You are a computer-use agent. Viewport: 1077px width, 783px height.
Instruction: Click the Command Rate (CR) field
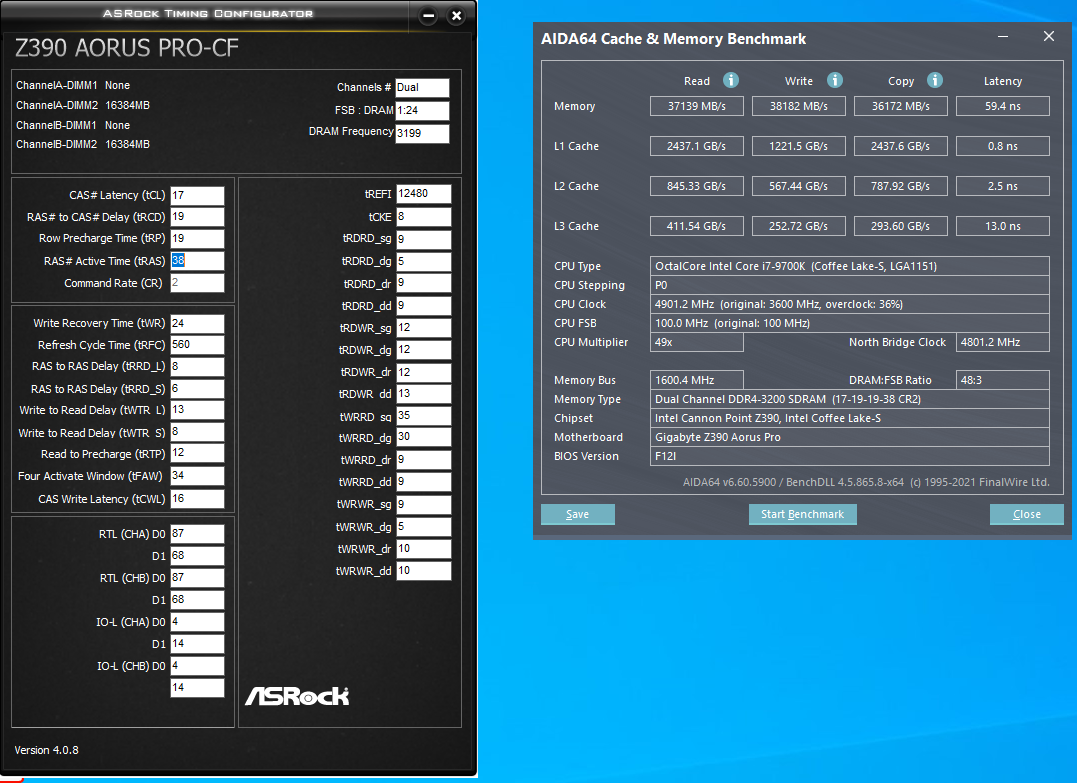(x=197, y=282)
